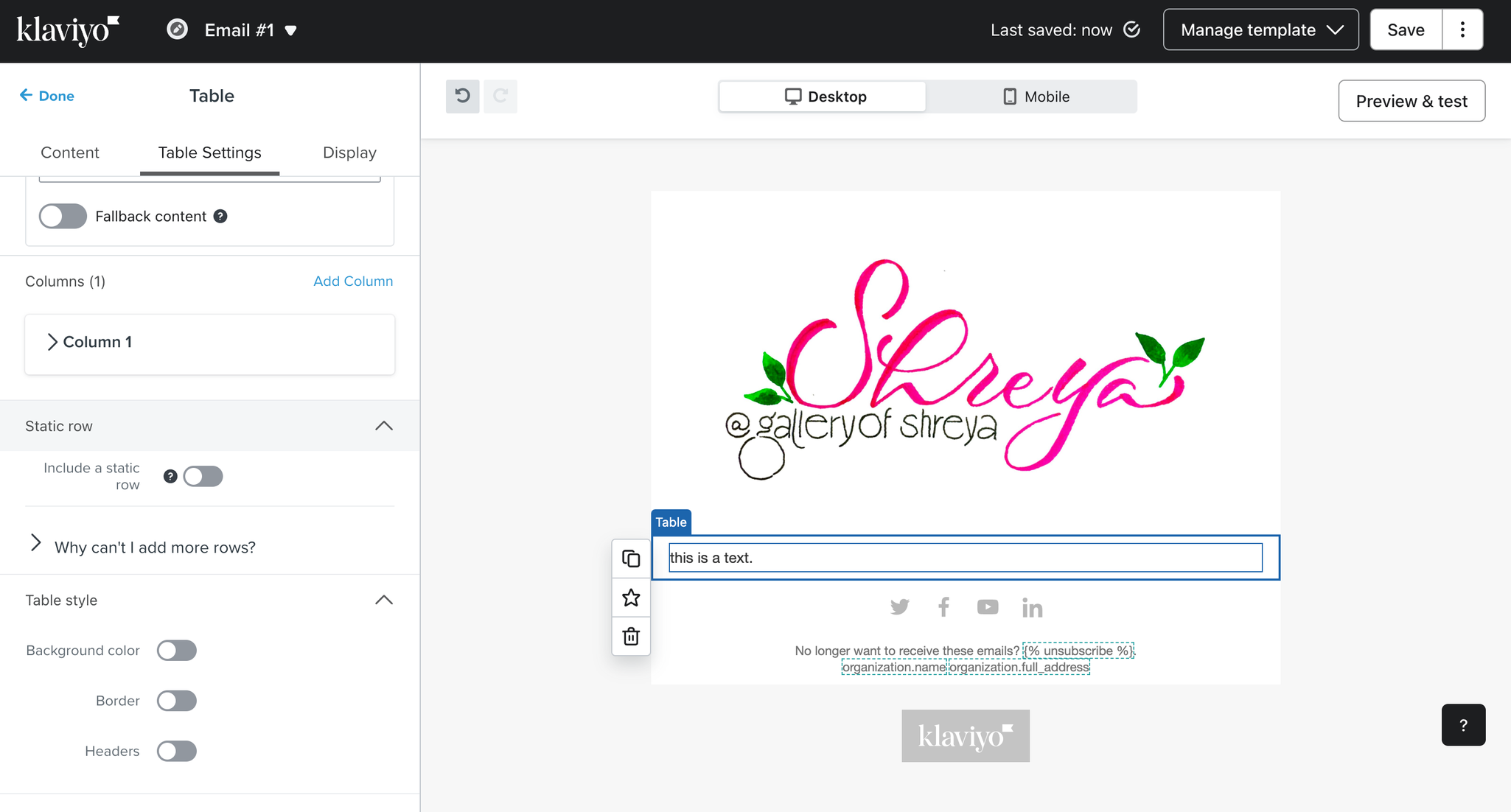This screenshot has height=812, width=1511.
Task: Toggle Table style Background color switch
Action: 177,651
